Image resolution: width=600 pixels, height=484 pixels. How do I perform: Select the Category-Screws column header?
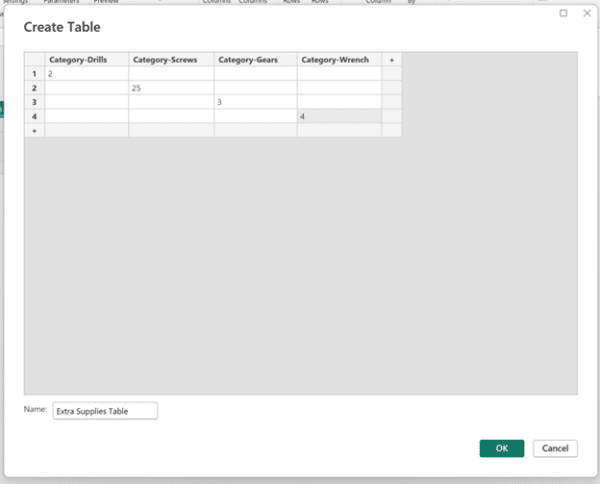(171, 60)
